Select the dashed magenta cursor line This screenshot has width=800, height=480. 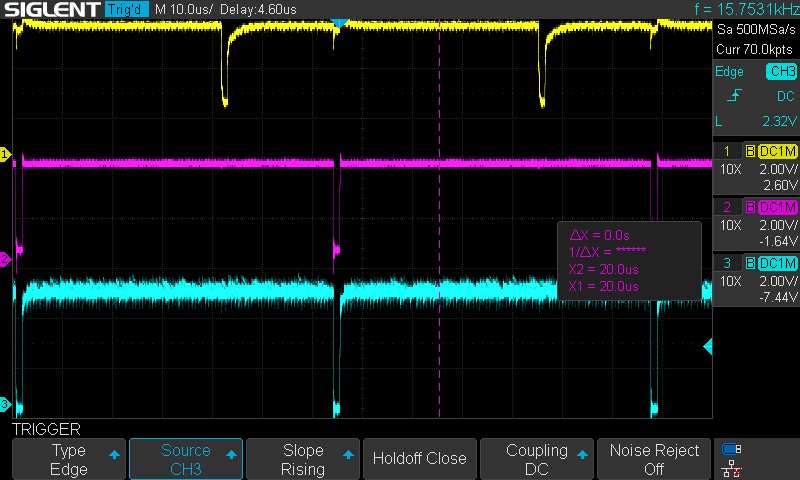pyautogui.click(x=440, y=200)
